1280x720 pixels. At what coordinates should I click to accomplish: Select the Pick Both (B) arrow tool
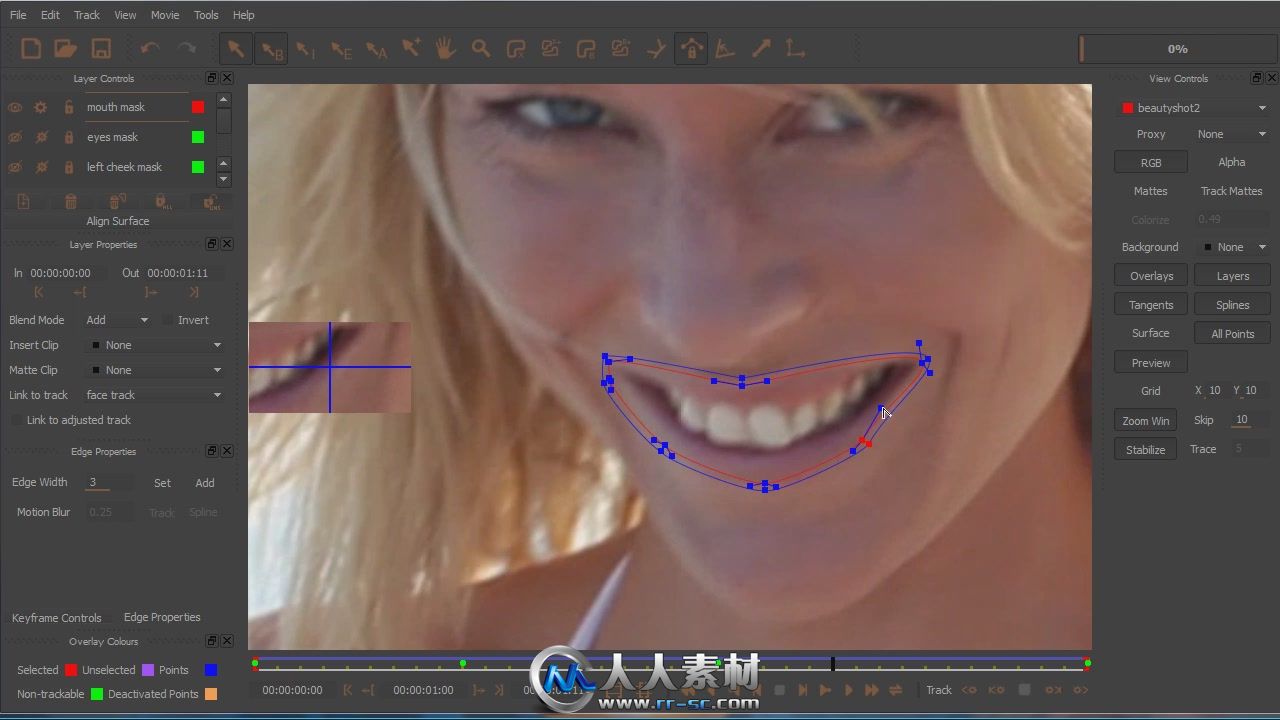click(x=271, y=49)
